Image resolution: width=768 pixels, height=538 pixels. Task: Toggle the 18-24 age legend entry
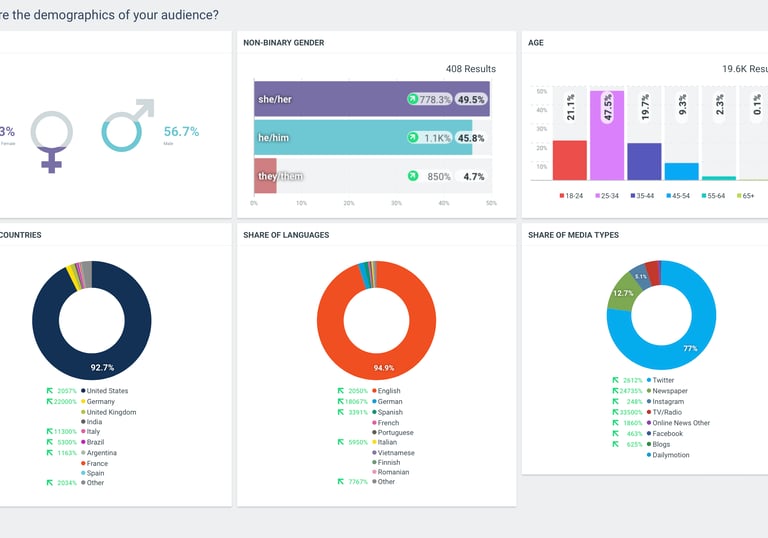point(571,196)
